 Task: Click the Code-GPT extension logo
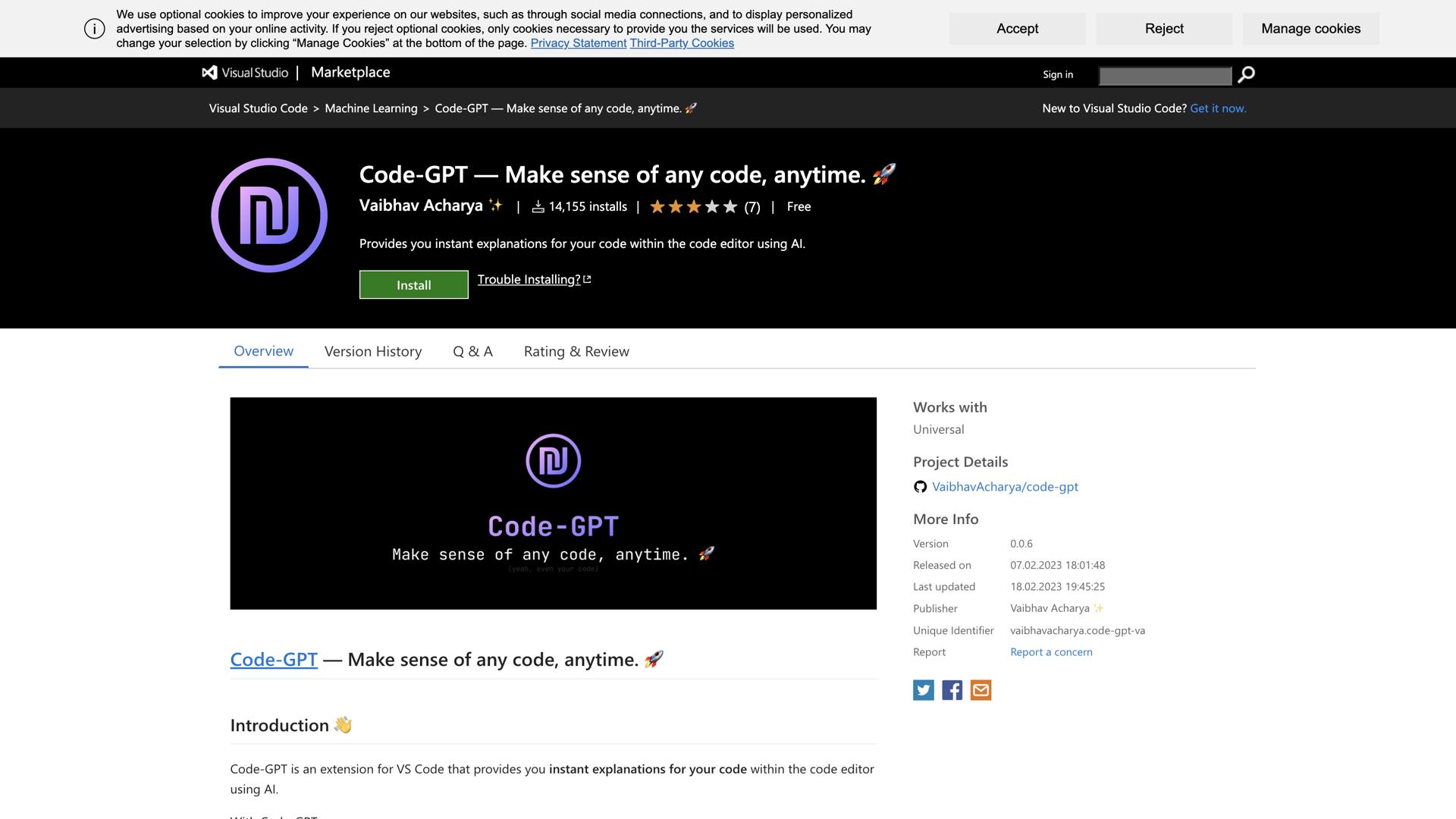tap(268, 215)
